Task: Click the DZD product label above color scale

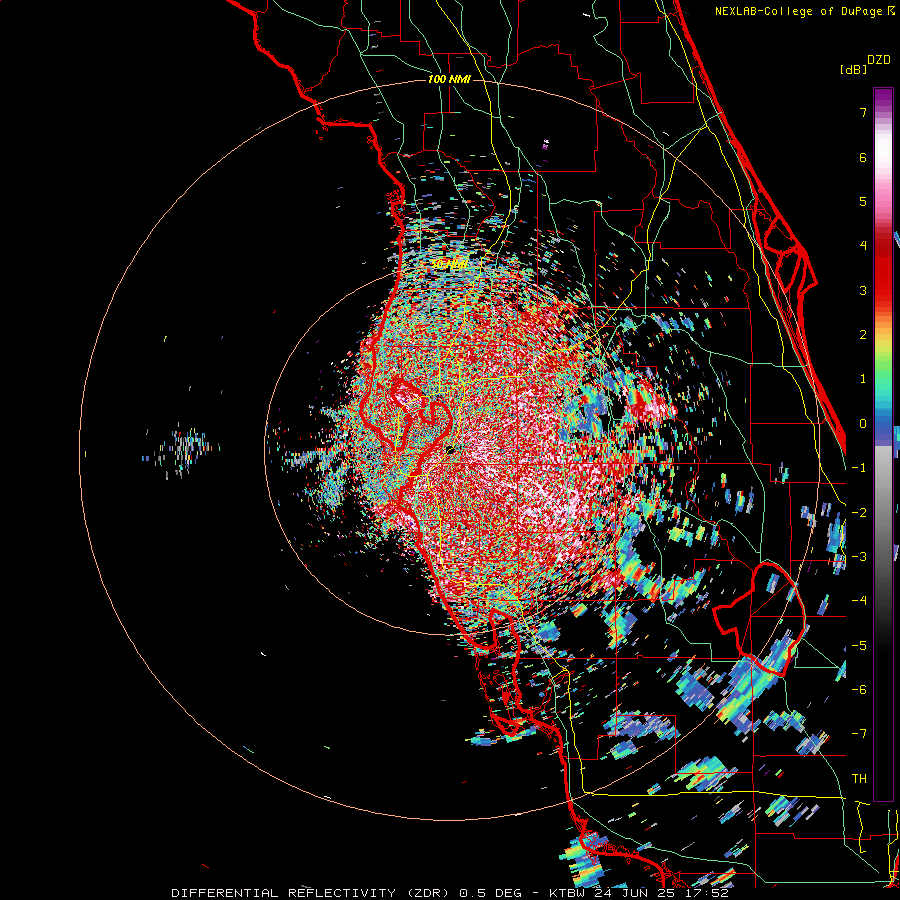Action: tap(879, 60)
